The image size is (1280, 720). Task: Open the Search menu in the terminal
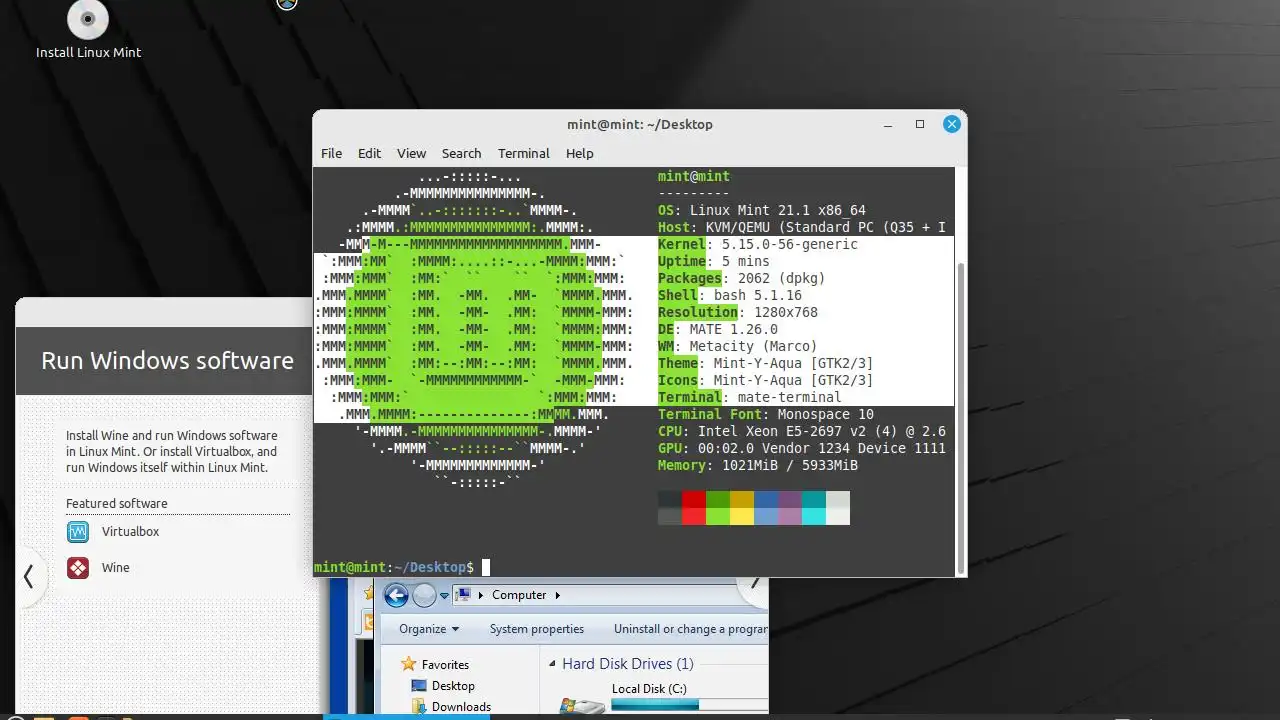pyautogui.click(x=461, y=153)
